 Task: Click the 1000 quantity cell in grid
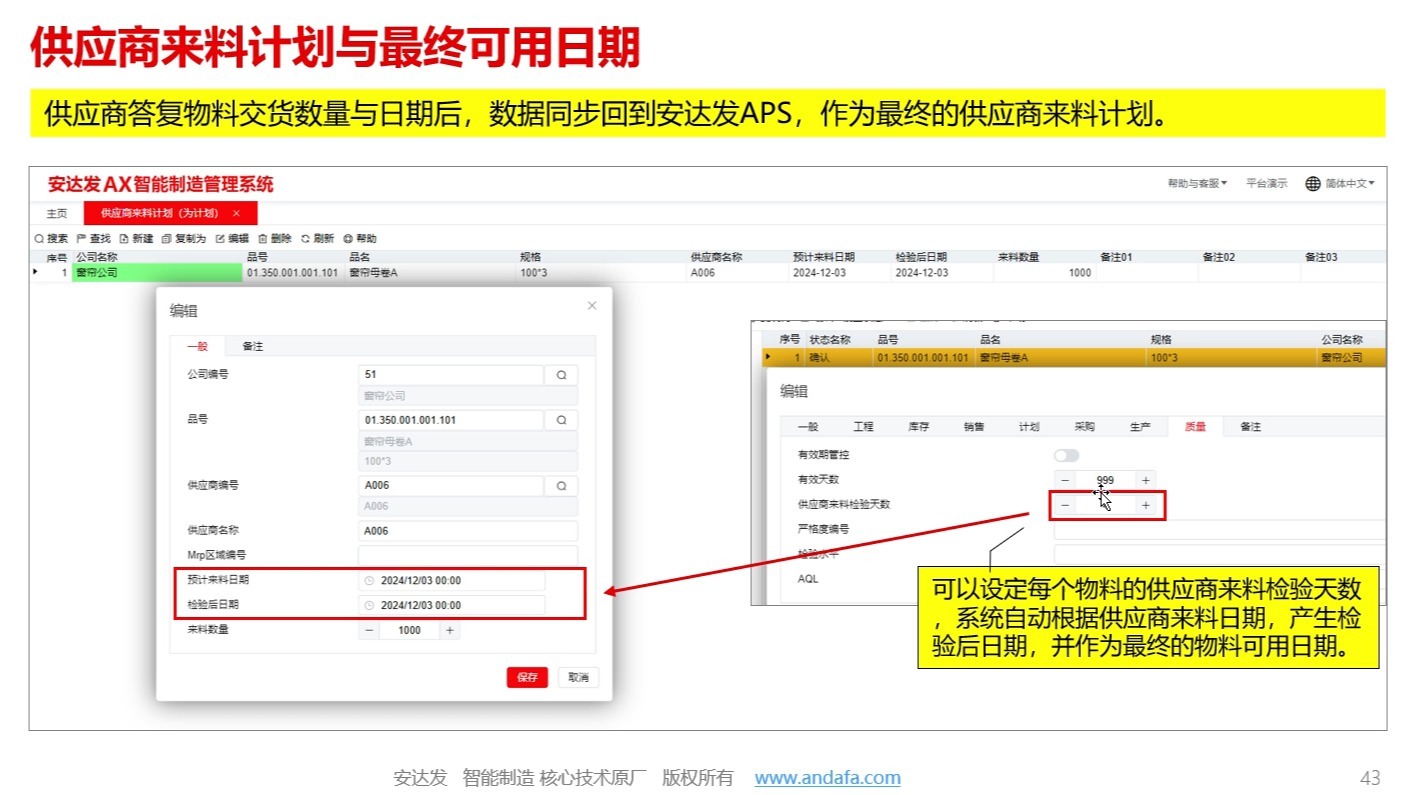point(1045,273)
